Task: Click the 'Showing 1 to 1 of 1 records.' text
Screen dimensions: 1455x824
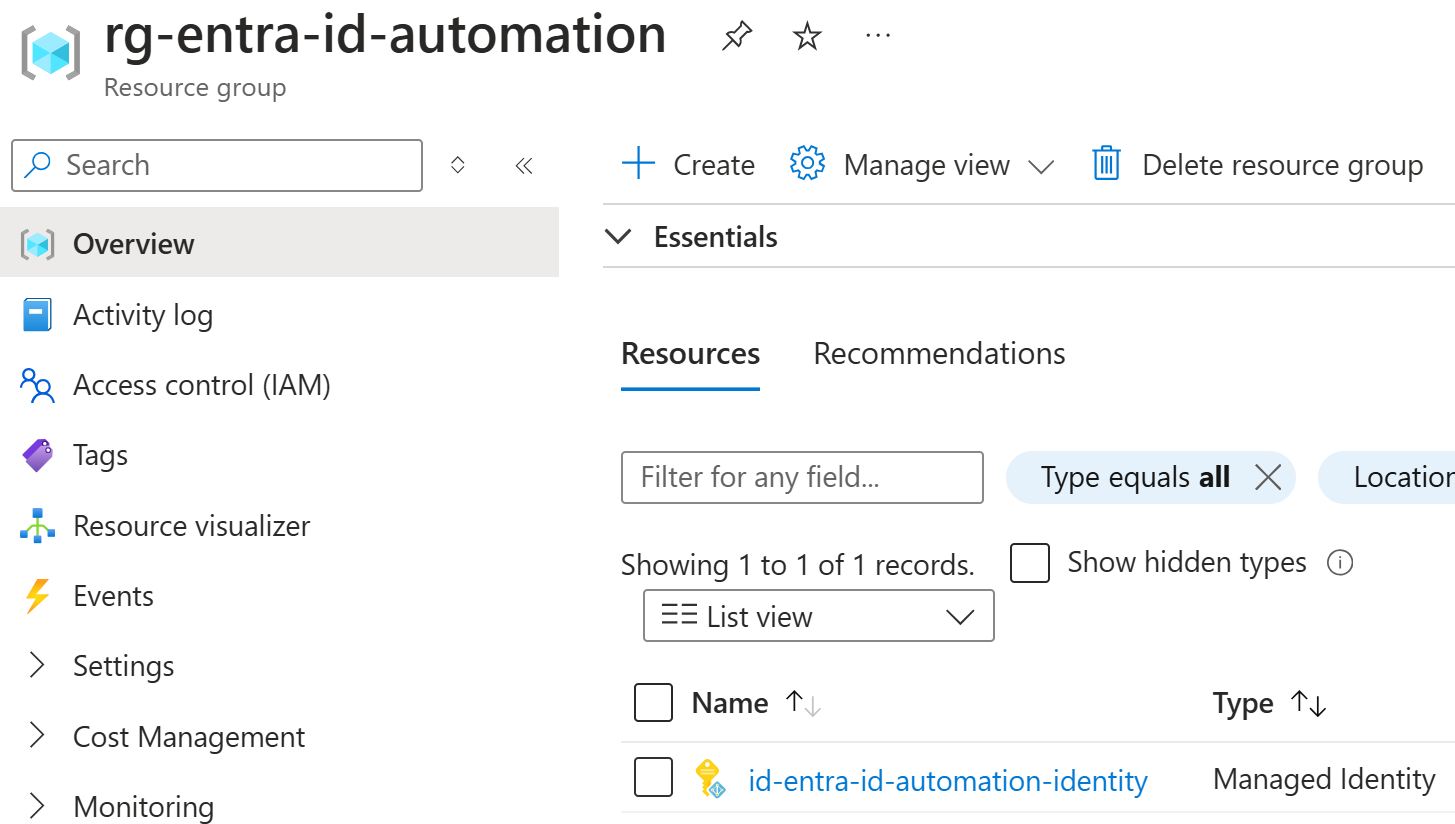Action: click(797, 566)
